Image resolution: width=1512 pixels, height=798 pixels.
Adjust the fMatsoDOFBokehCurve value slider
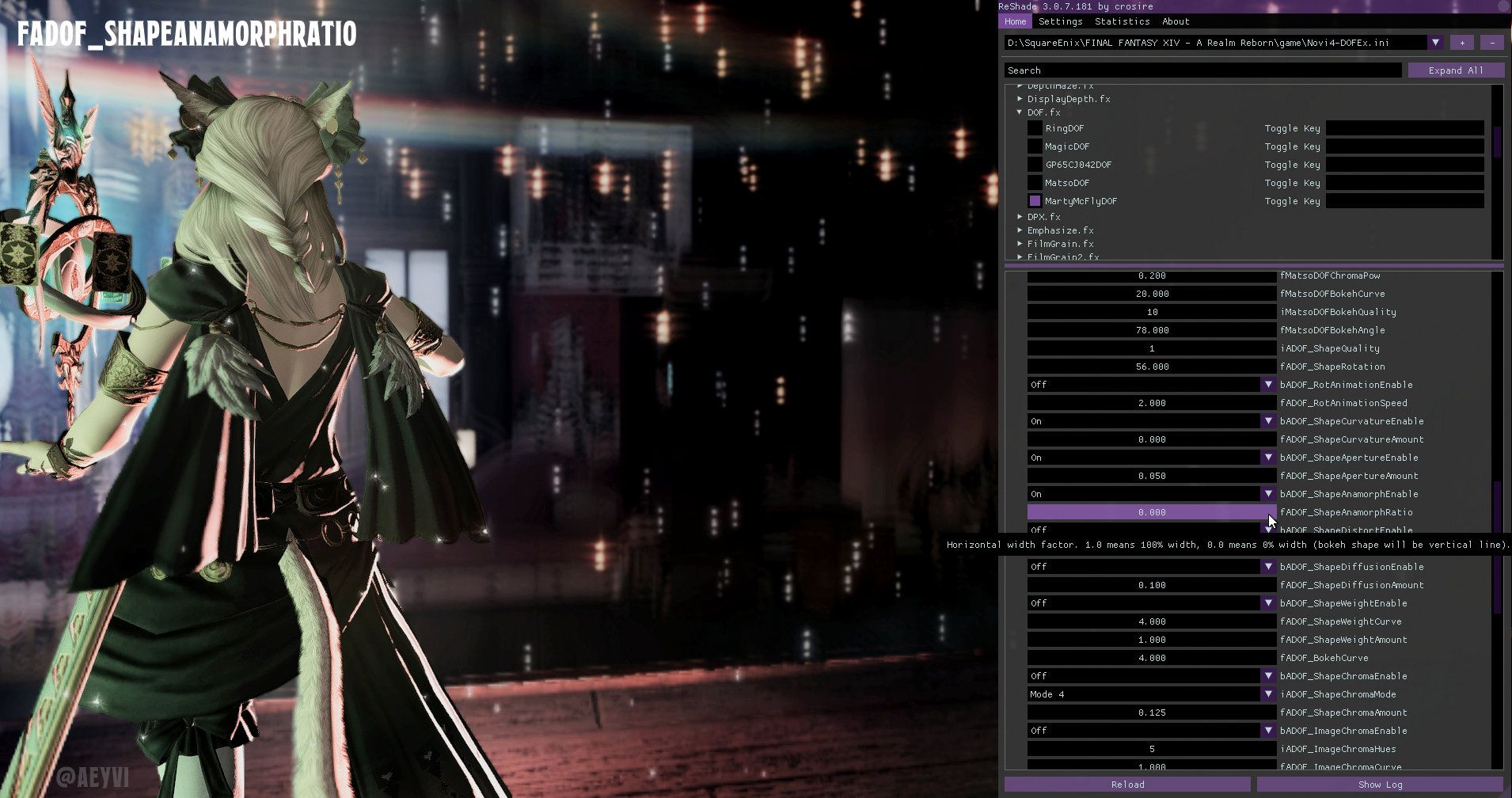[1152, 294]
